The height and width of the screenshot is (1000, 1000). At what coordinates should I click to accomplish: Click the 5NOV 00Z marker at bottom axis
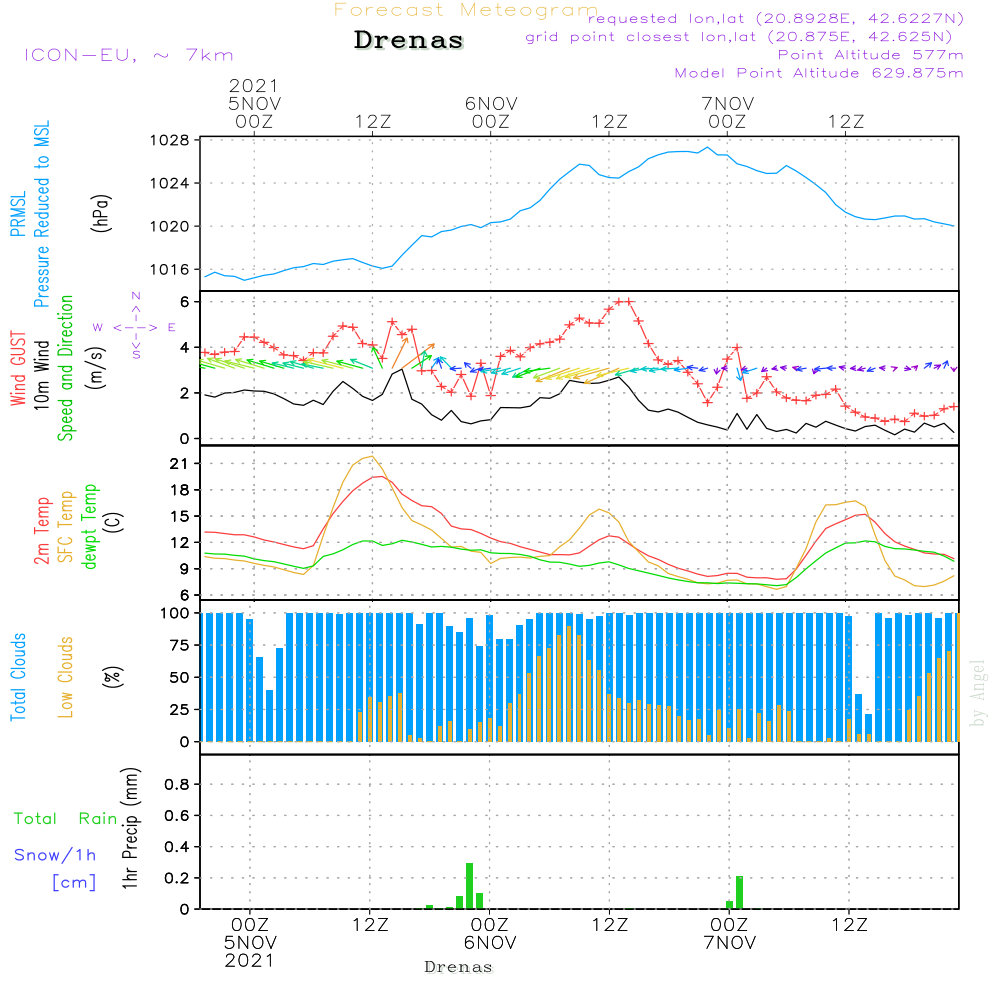tap(250, 943)
